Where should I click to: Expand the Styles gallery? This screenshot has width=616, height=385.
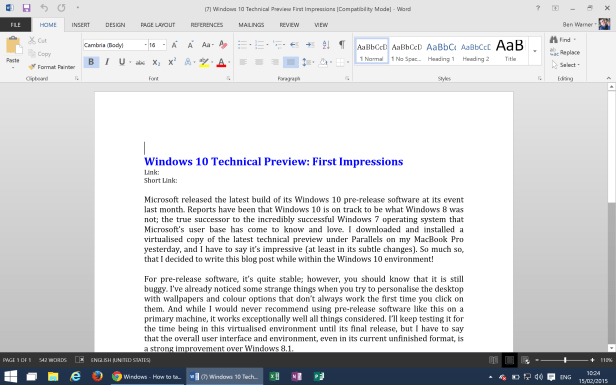tap(535, 51)
